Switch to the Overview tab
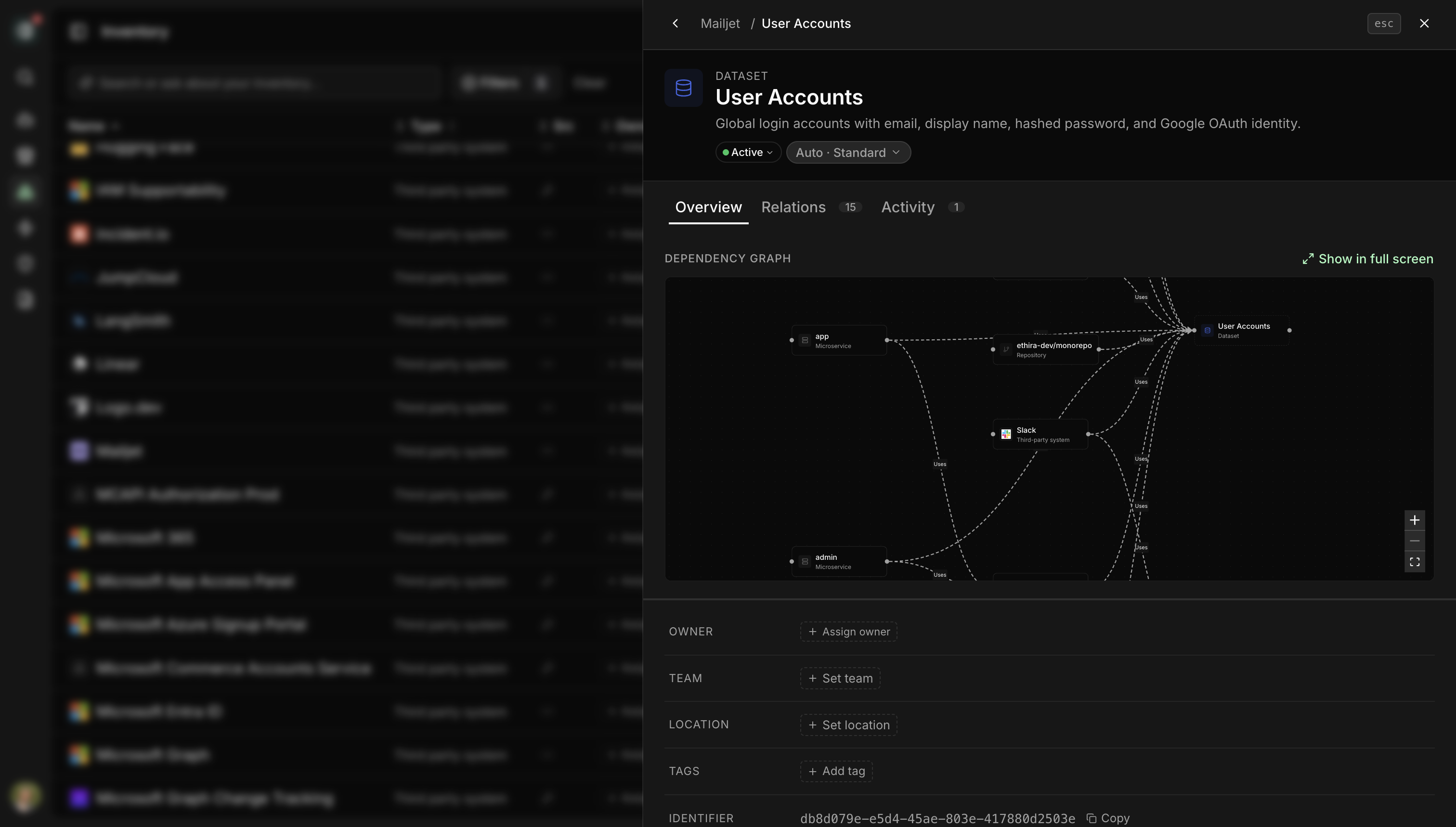This screenshot has height=827, width=1456. point(708,207)
